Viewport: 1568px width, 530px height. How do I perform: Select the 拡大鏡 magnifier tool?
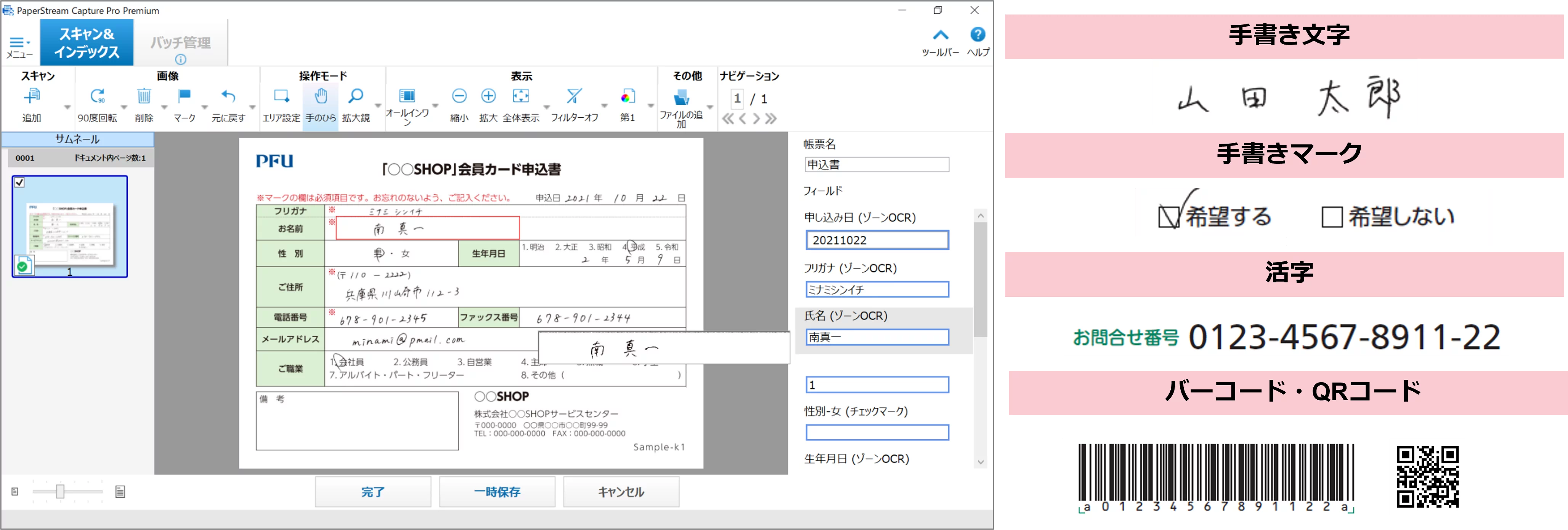pos(356,96)
